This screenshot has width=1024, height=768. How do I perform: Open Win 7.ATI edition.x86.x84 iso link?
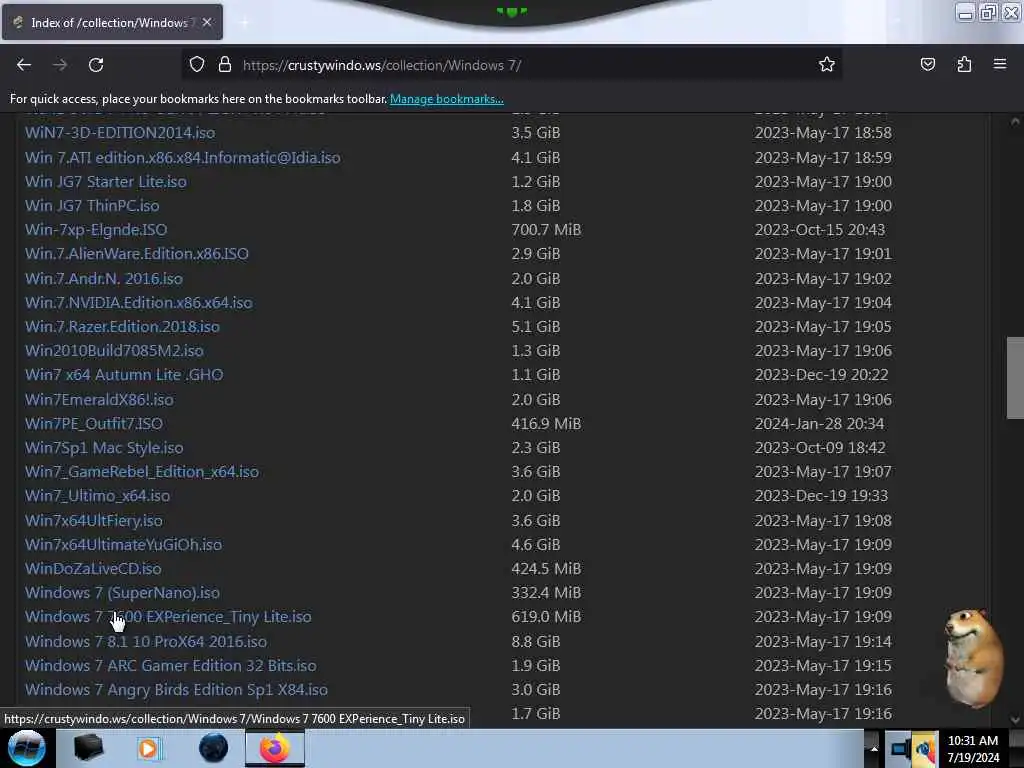(x=183, y=157)
